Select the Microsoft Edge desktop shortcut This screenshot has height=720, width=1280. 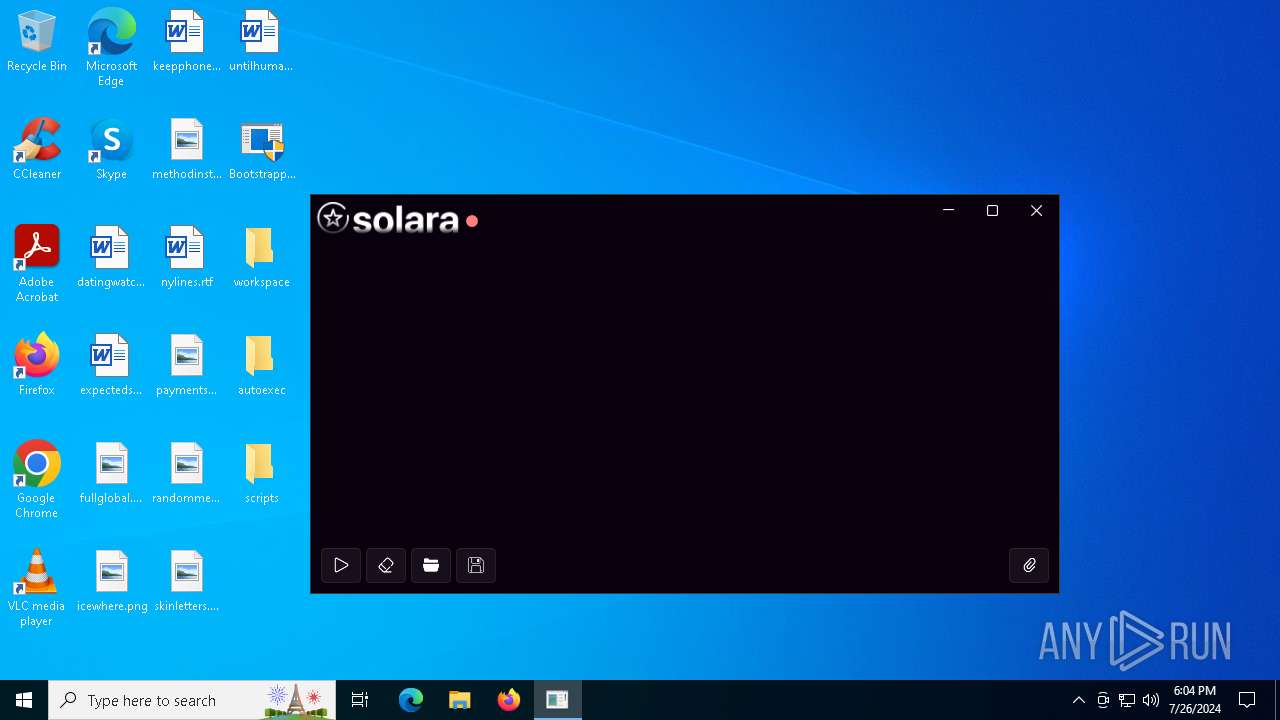111,48
